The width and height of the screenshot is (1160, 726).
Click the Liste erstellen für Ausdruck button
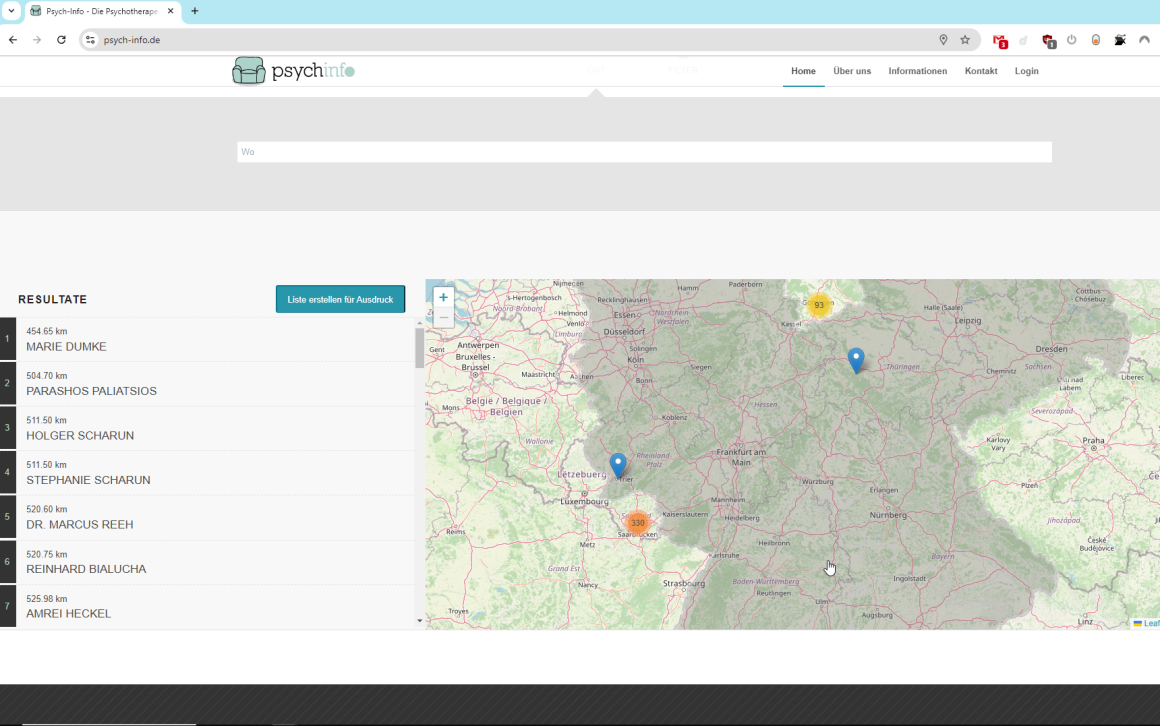[340, 299]
